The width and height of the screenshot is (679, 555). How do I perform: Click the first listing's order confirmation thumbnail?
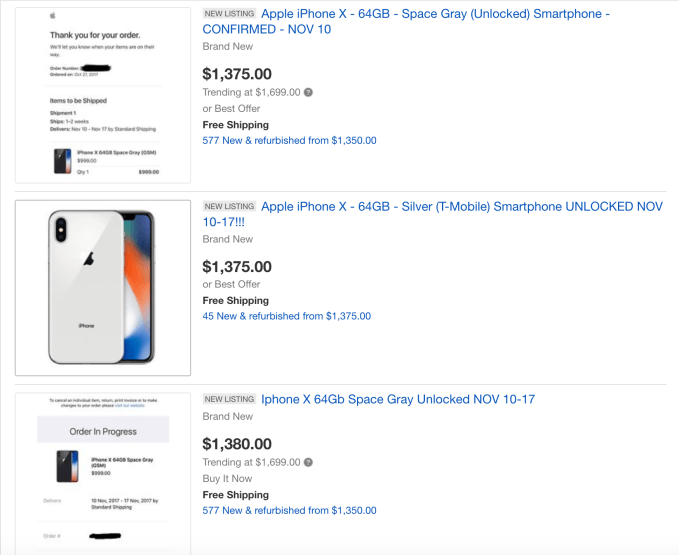(104, 96)
